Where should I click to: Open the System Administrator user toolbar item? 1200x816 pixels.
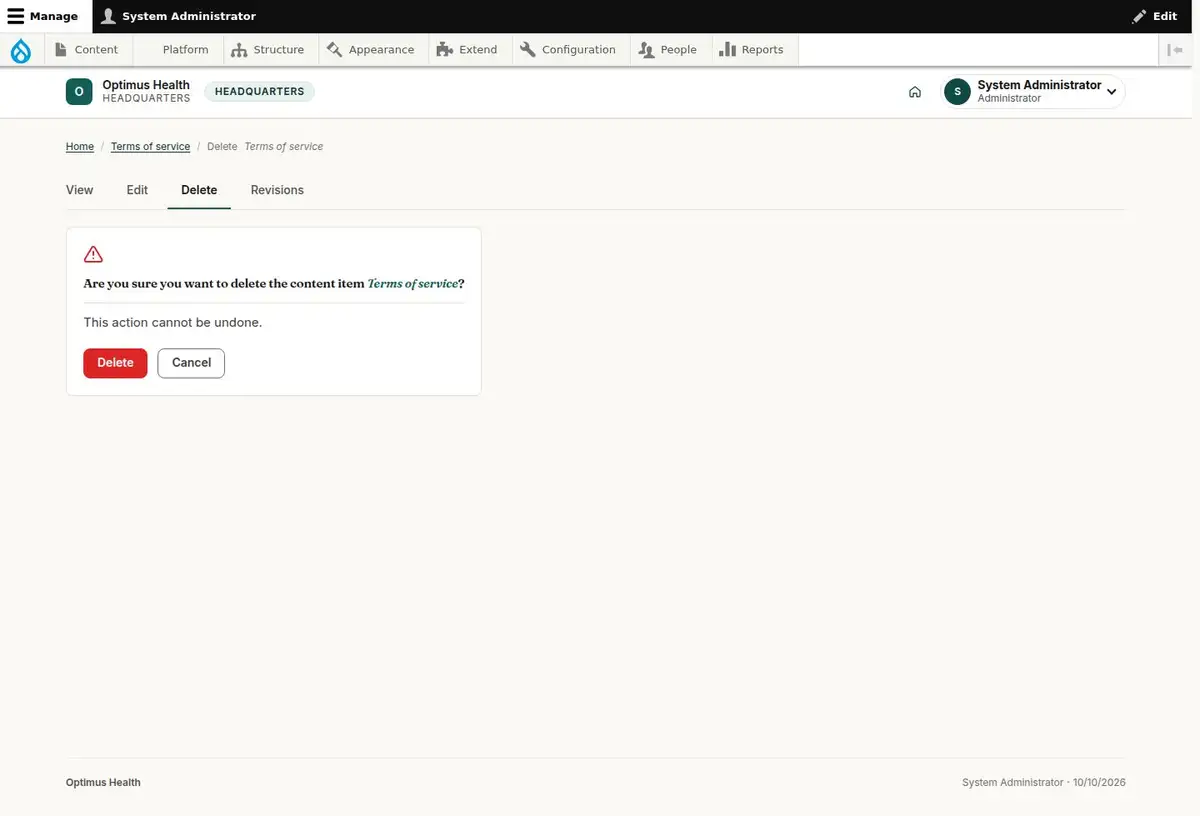pyautogui.click(x=179, y=16)
